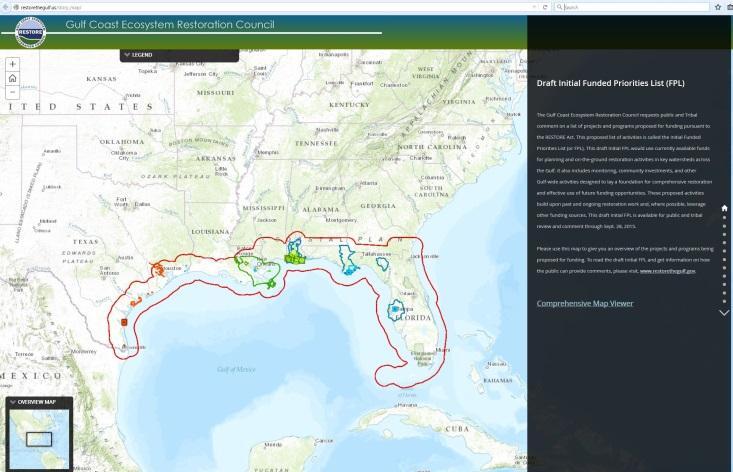Click the Gulf Coast Ecosystem Restoration Council title

[x=170, y=25]
